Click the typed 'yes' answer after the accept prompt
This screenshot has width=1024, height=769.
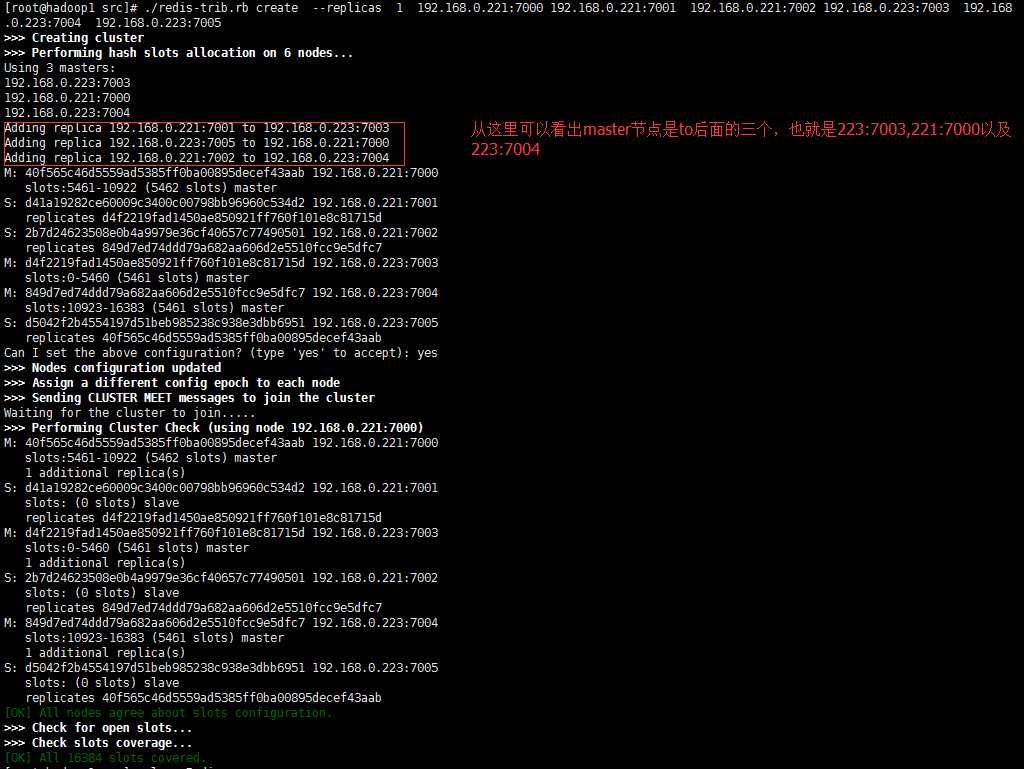point(427,353)
